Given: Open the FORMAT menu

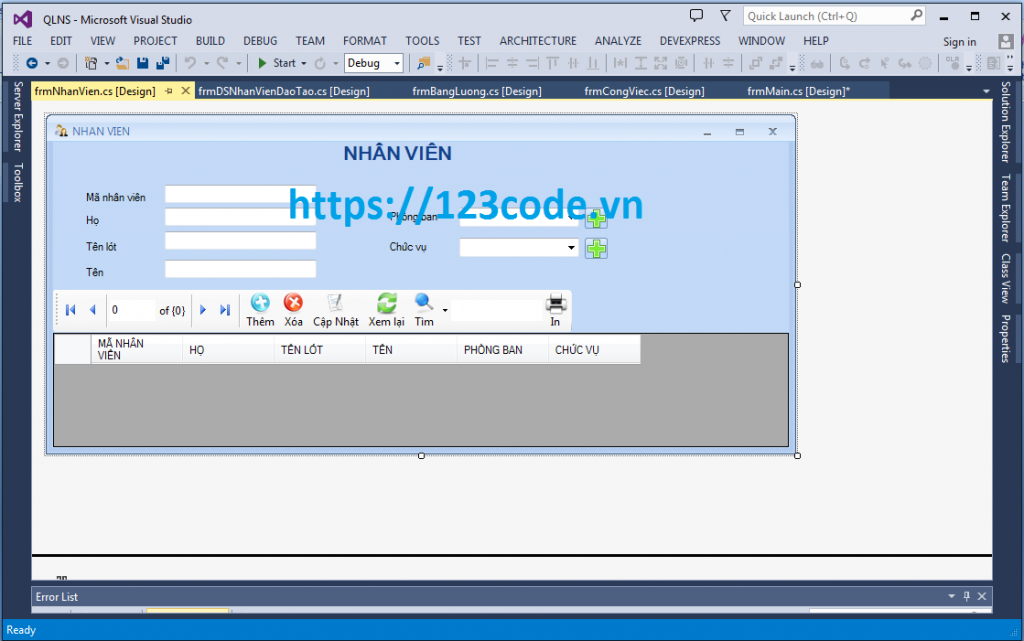Looking at the screenshot, I should [365, 41].
